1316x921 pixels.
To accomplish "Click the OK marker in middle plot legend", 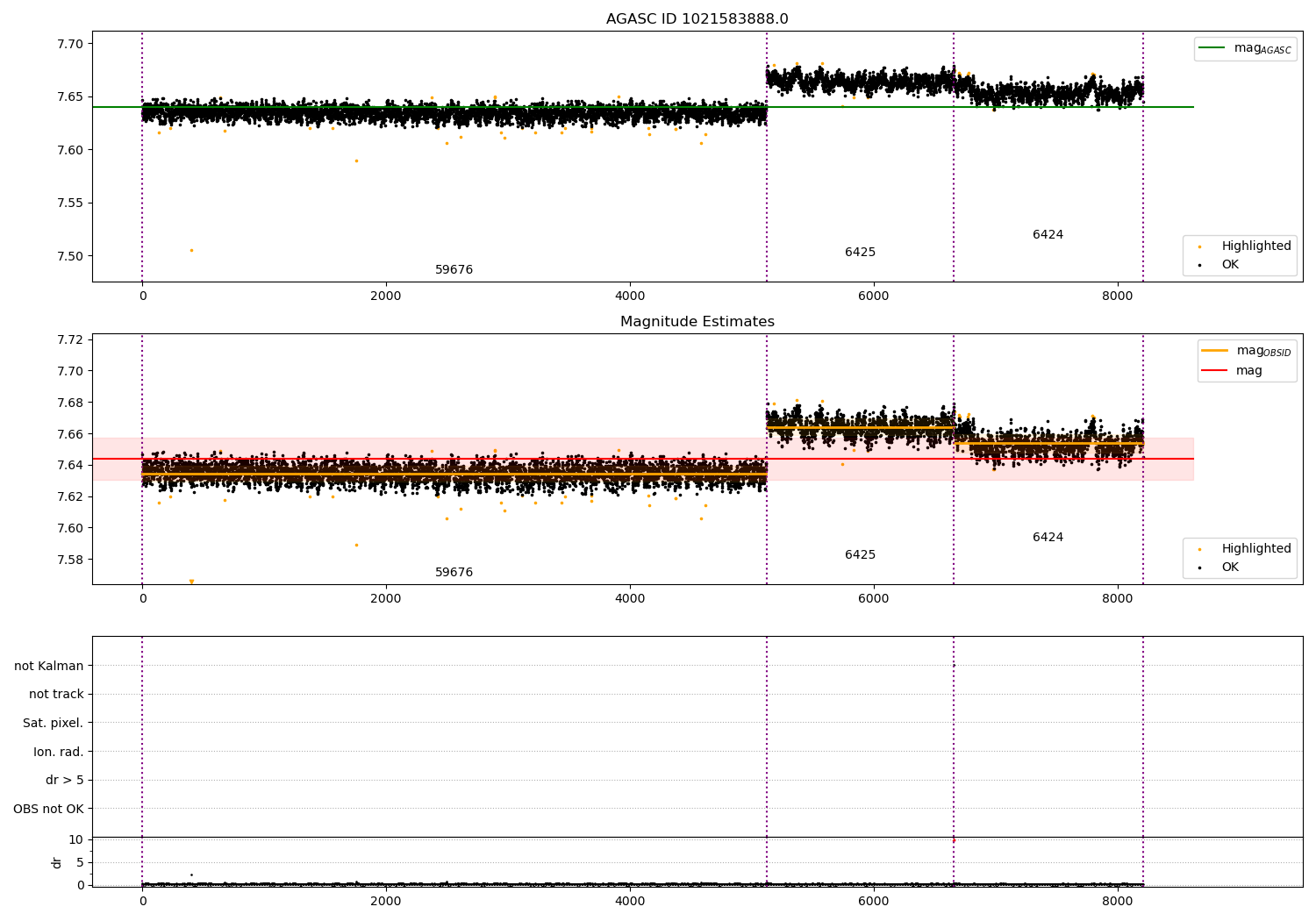I will [x=1199, y=568].
